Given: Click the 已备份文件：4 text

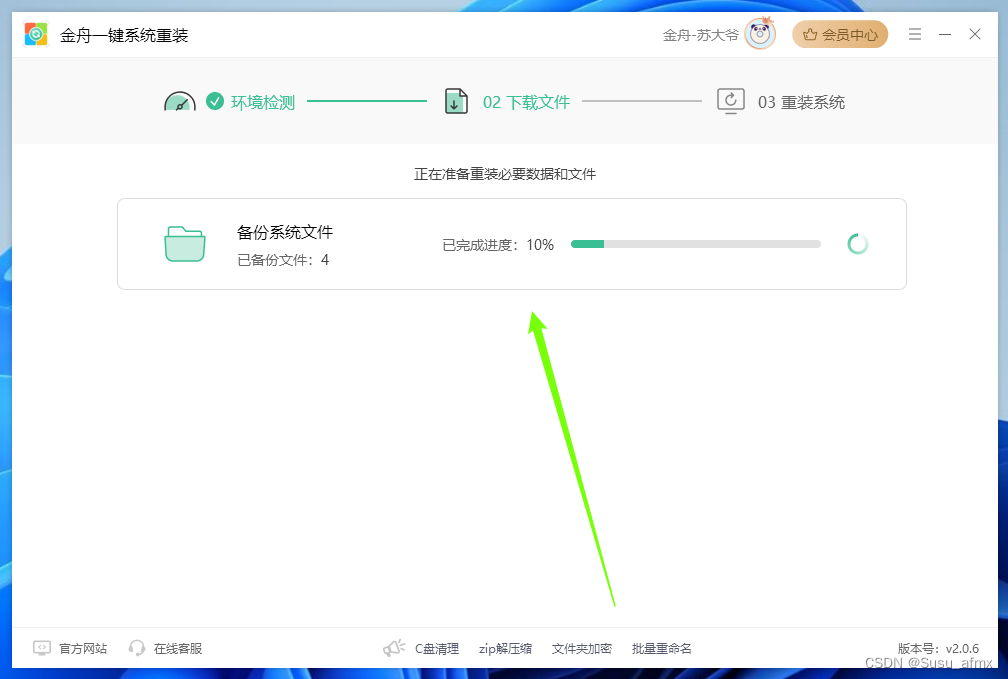Looking at the screenshot, I should coord(283,260).
